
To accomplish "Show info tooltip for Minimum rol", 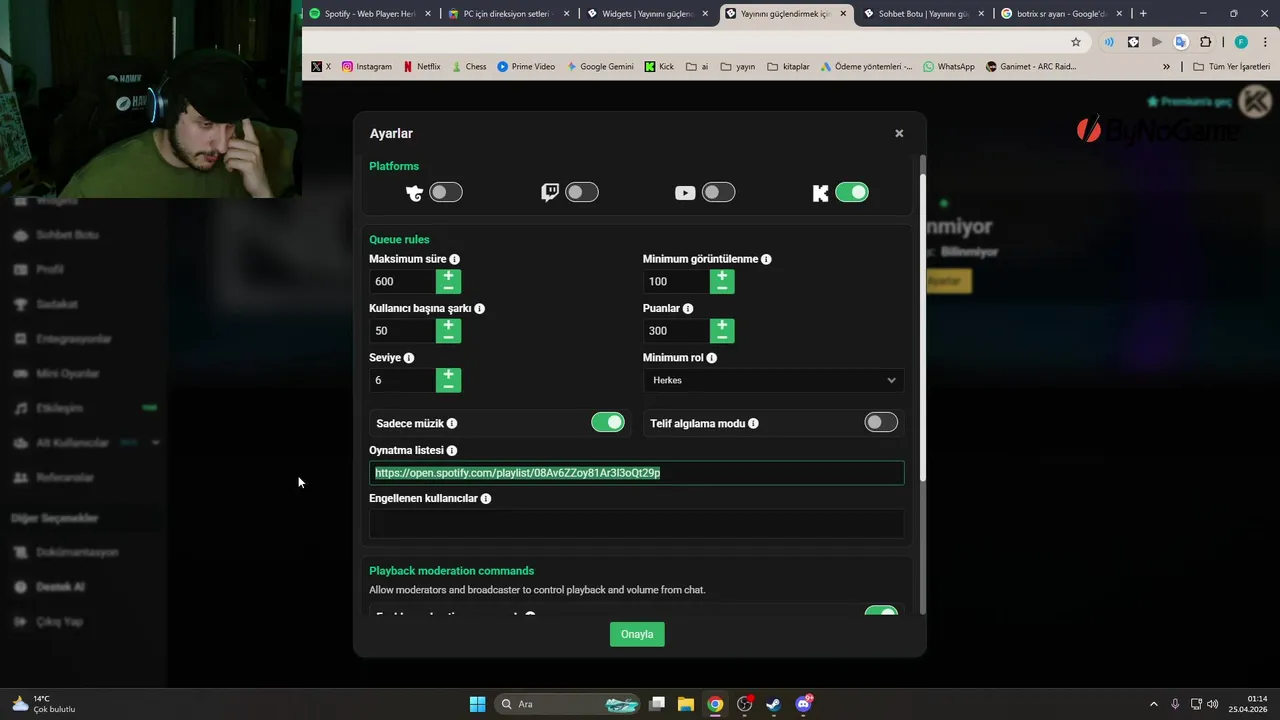I will [712, 358].
